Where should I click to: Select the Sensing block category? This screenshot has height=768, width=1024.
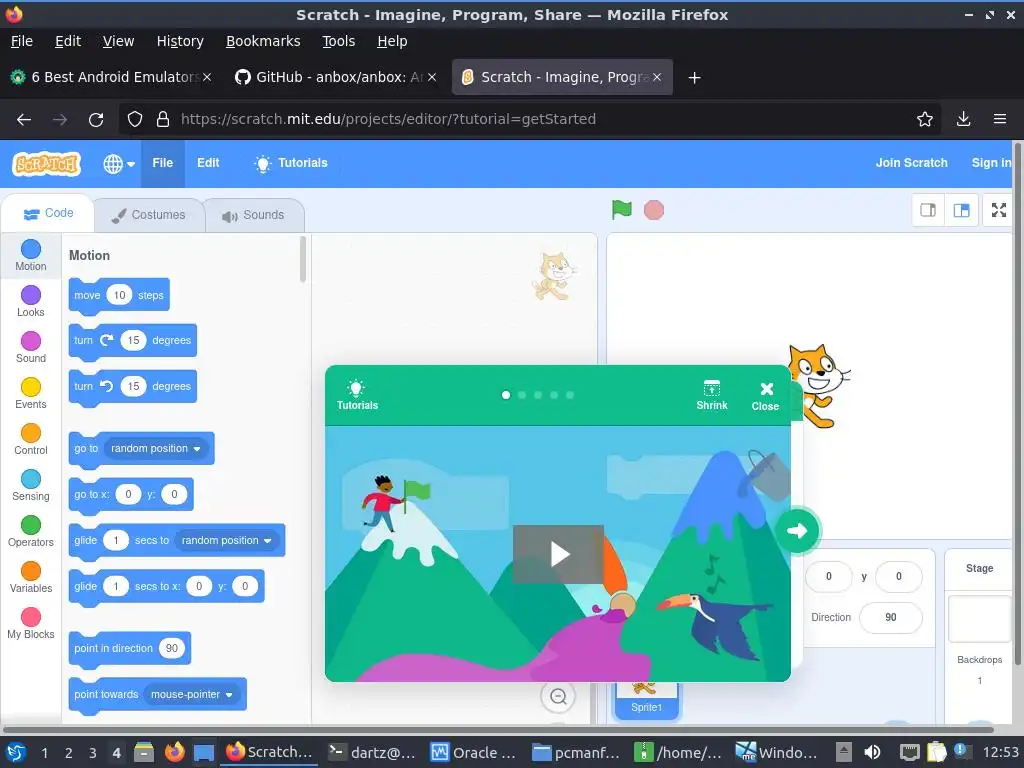[x=31, y=486]
